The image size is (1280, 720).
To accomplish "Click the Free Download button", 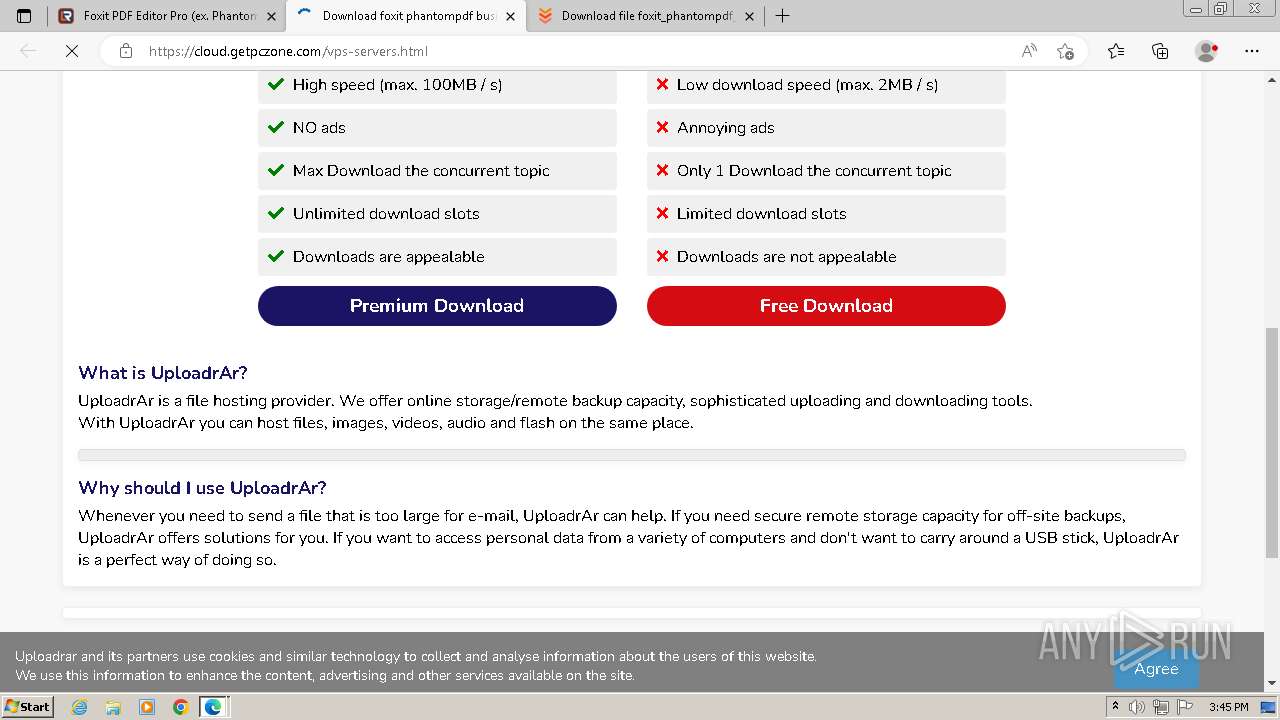I will pos(826,306).
